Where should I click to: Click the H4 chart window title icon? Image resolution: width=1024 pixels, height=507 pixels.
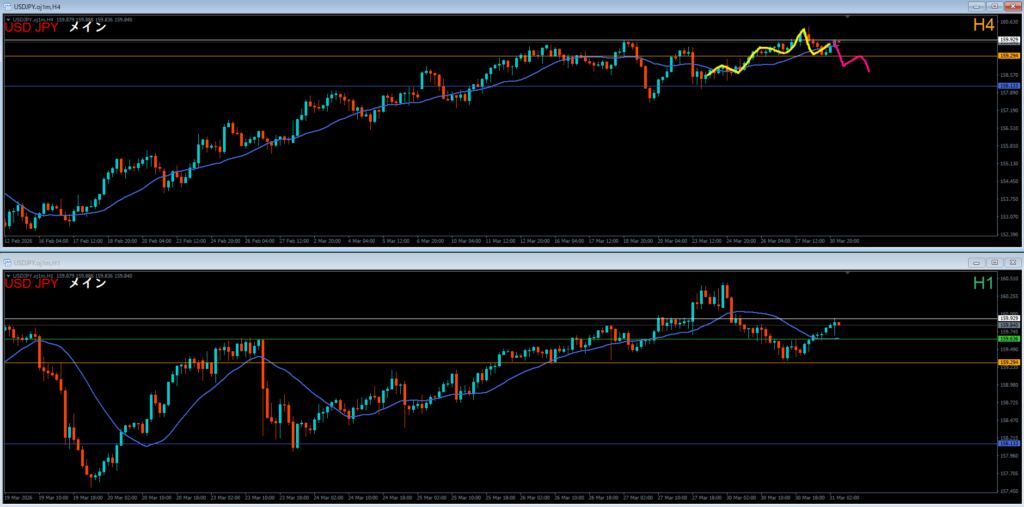(6, 6)
